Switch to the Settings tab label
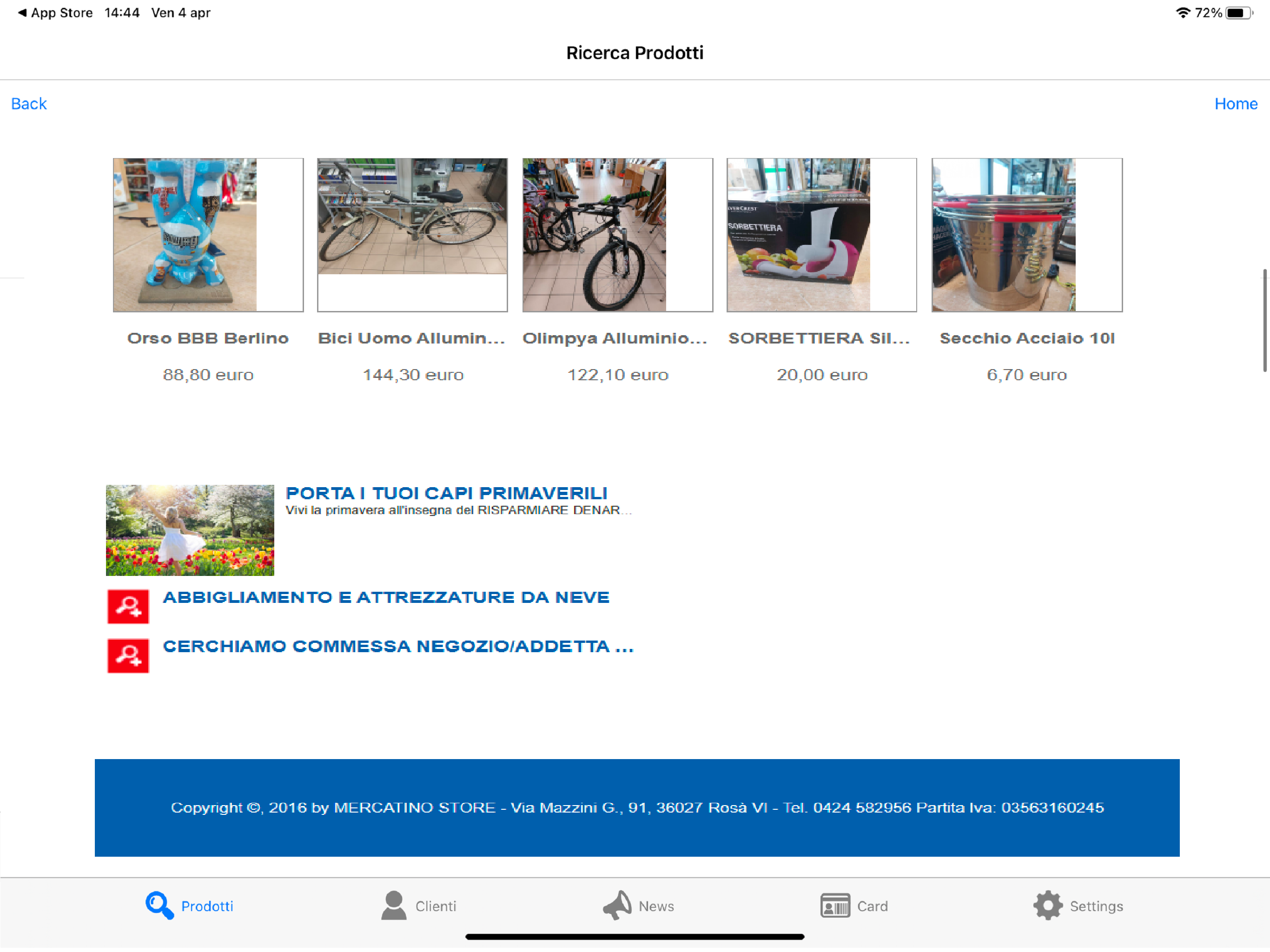Image resolution: width=1270 pixels, height=952 pixels. pos(1096,906)
